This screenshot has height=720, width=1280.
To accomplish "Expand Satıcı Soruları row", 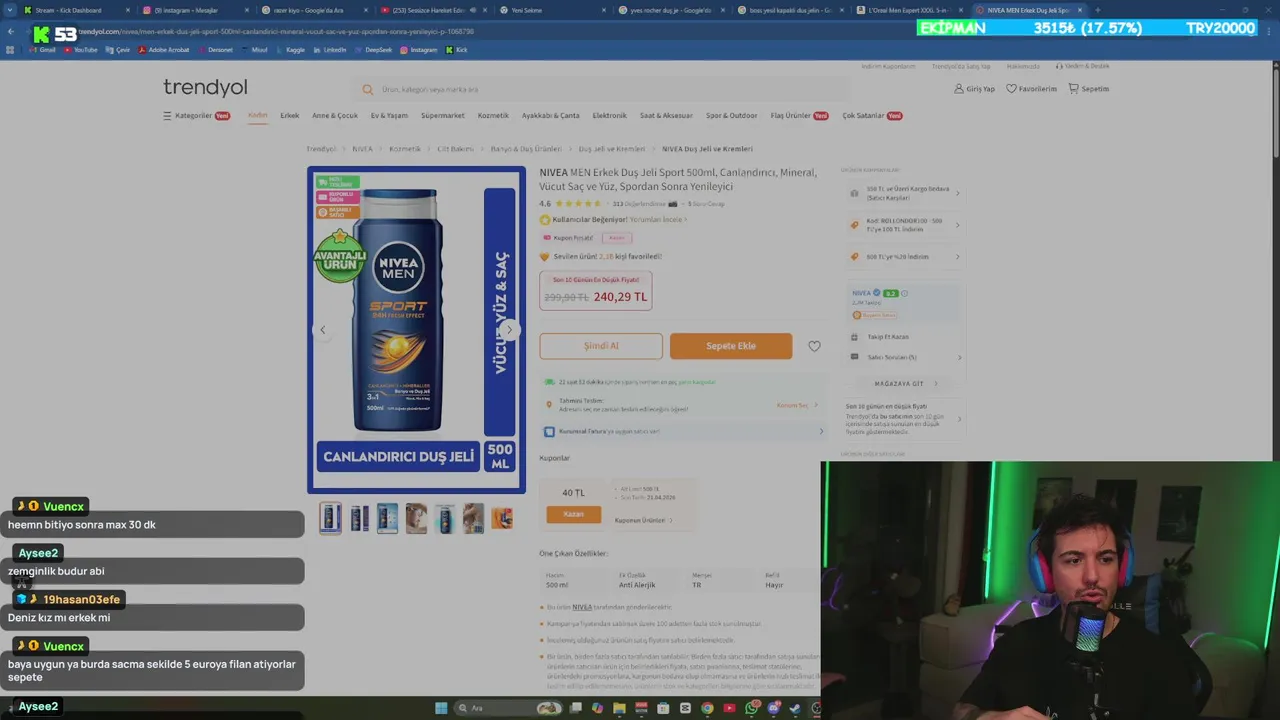I will point(904,357).
